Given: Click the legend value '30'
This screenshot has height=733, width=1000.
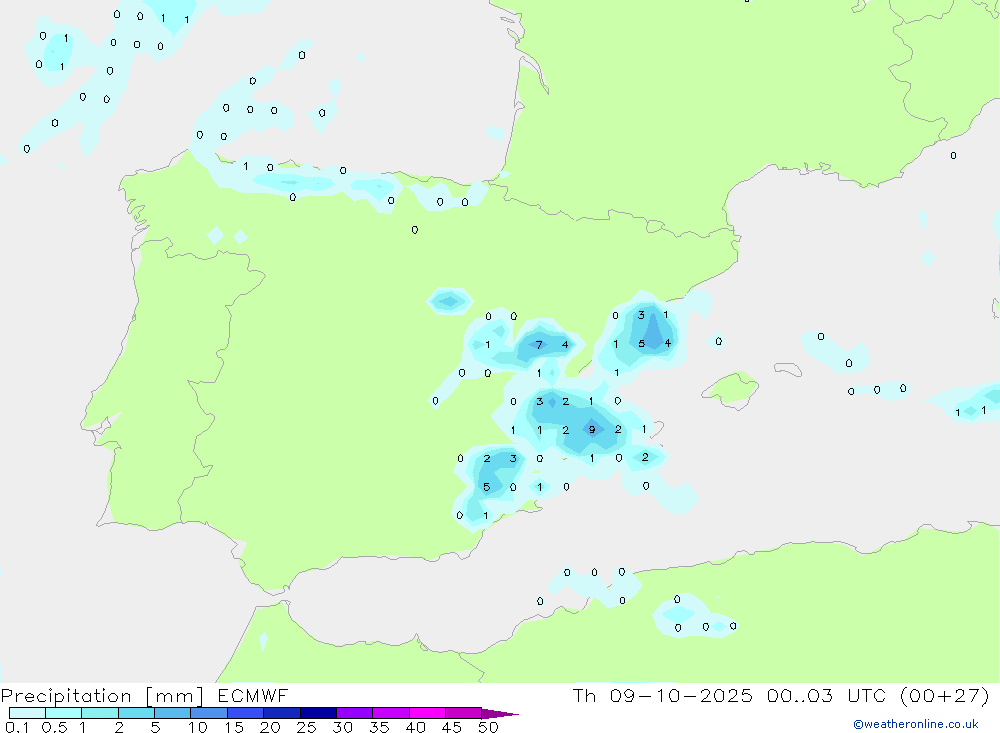Looking at the screenshot, I should coord(343,727).
